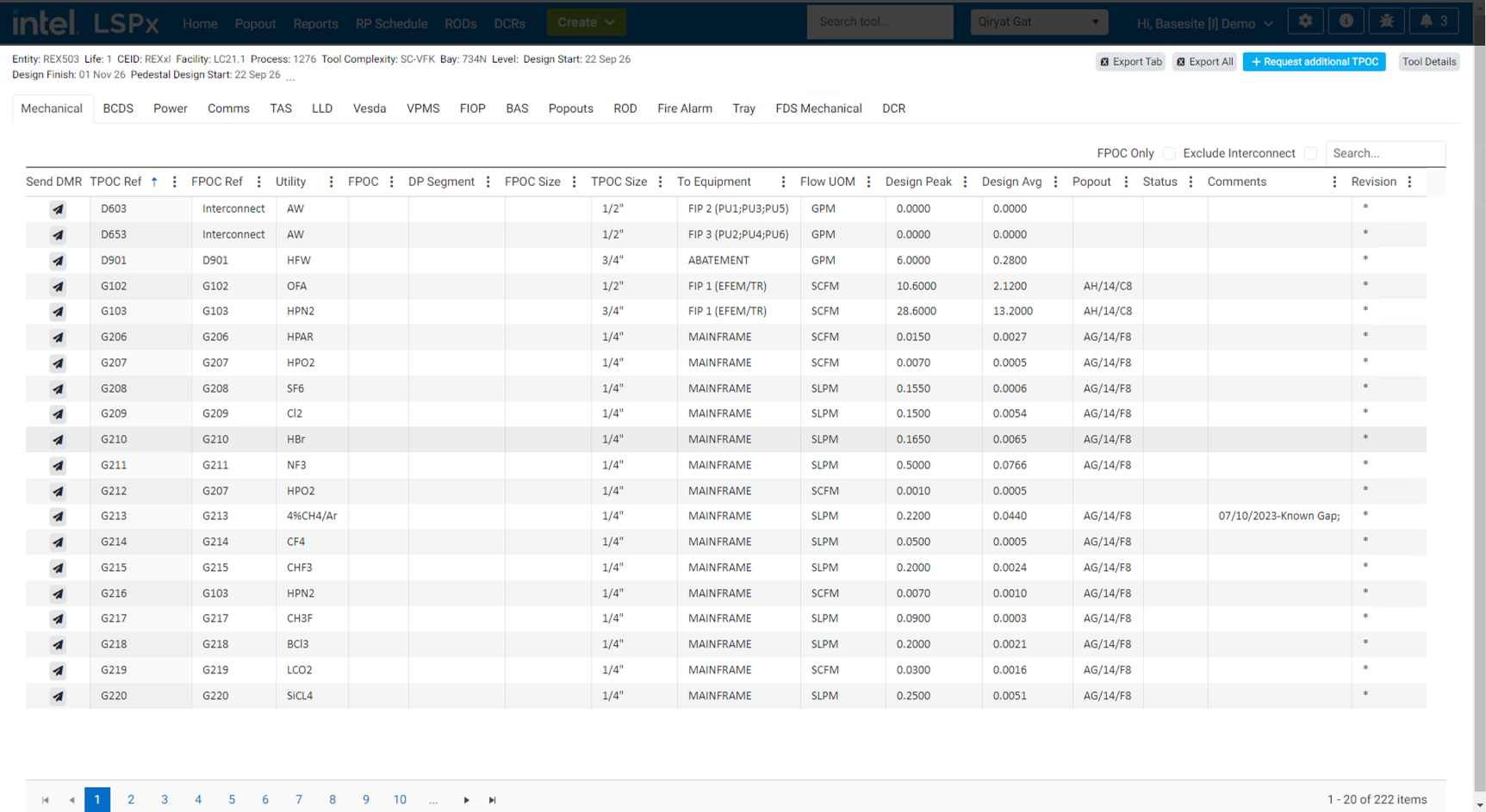
Task: Click Send DMR icon for G213
Action: [x=58, y=517]
